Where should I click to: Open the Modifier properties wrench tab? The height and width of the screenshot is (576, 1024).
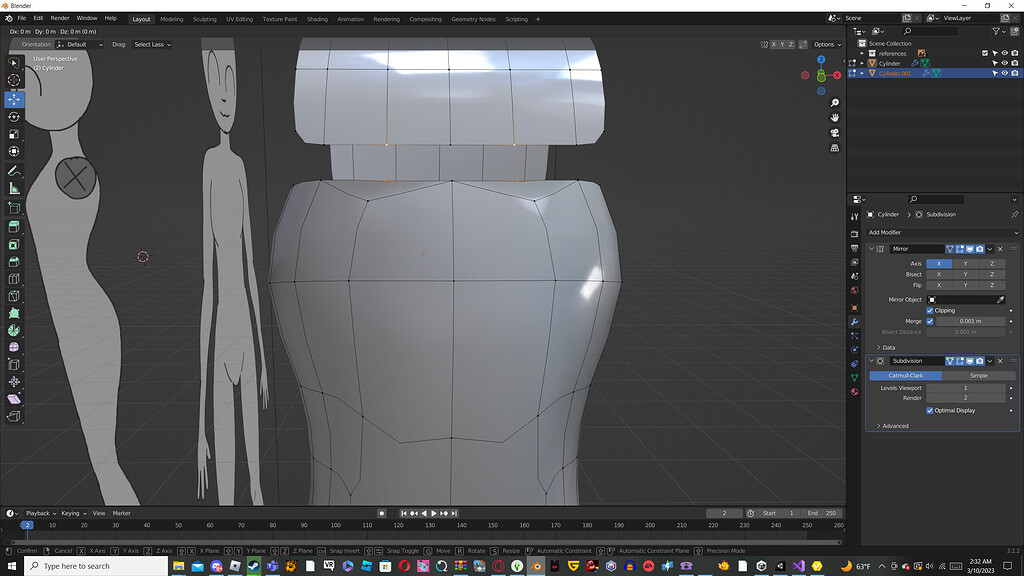pyautogui.click(x=854, y=322)
